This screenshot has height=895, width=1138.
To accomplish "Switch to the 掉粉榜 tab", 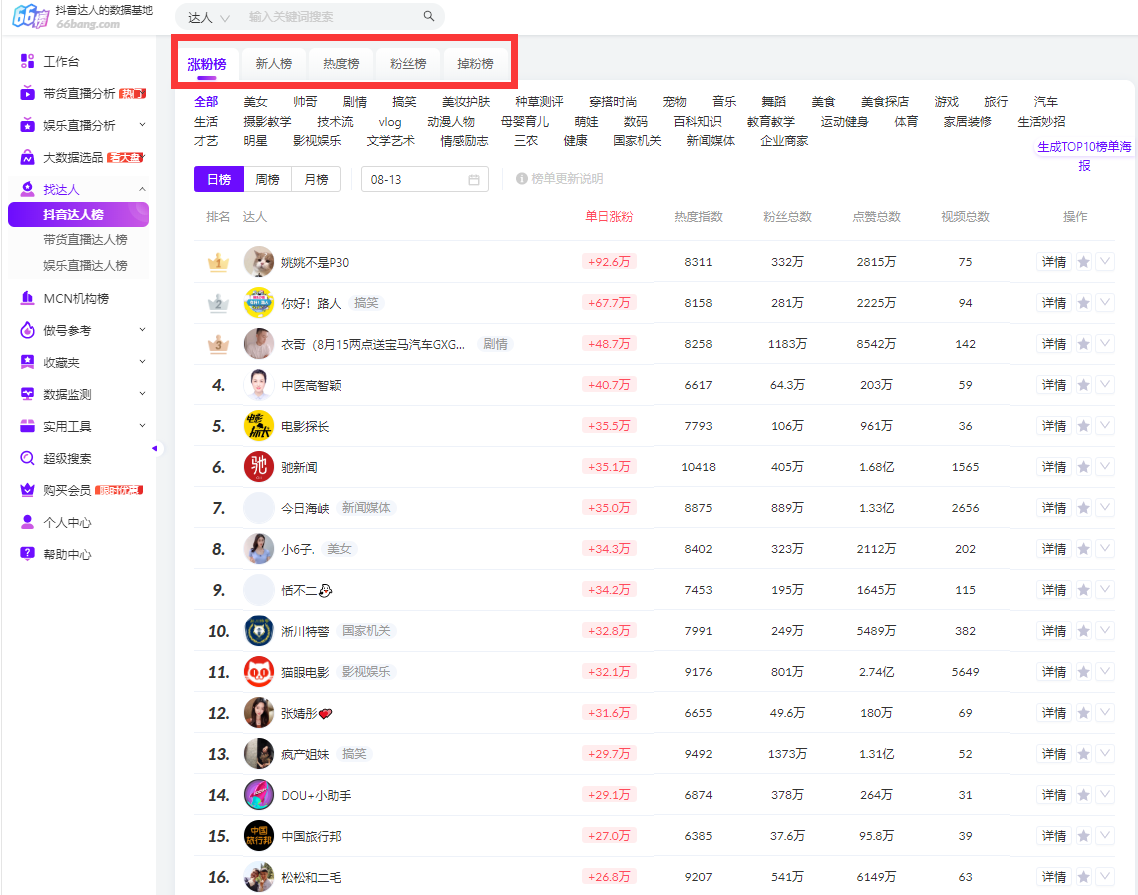I will tap(475, 64).
